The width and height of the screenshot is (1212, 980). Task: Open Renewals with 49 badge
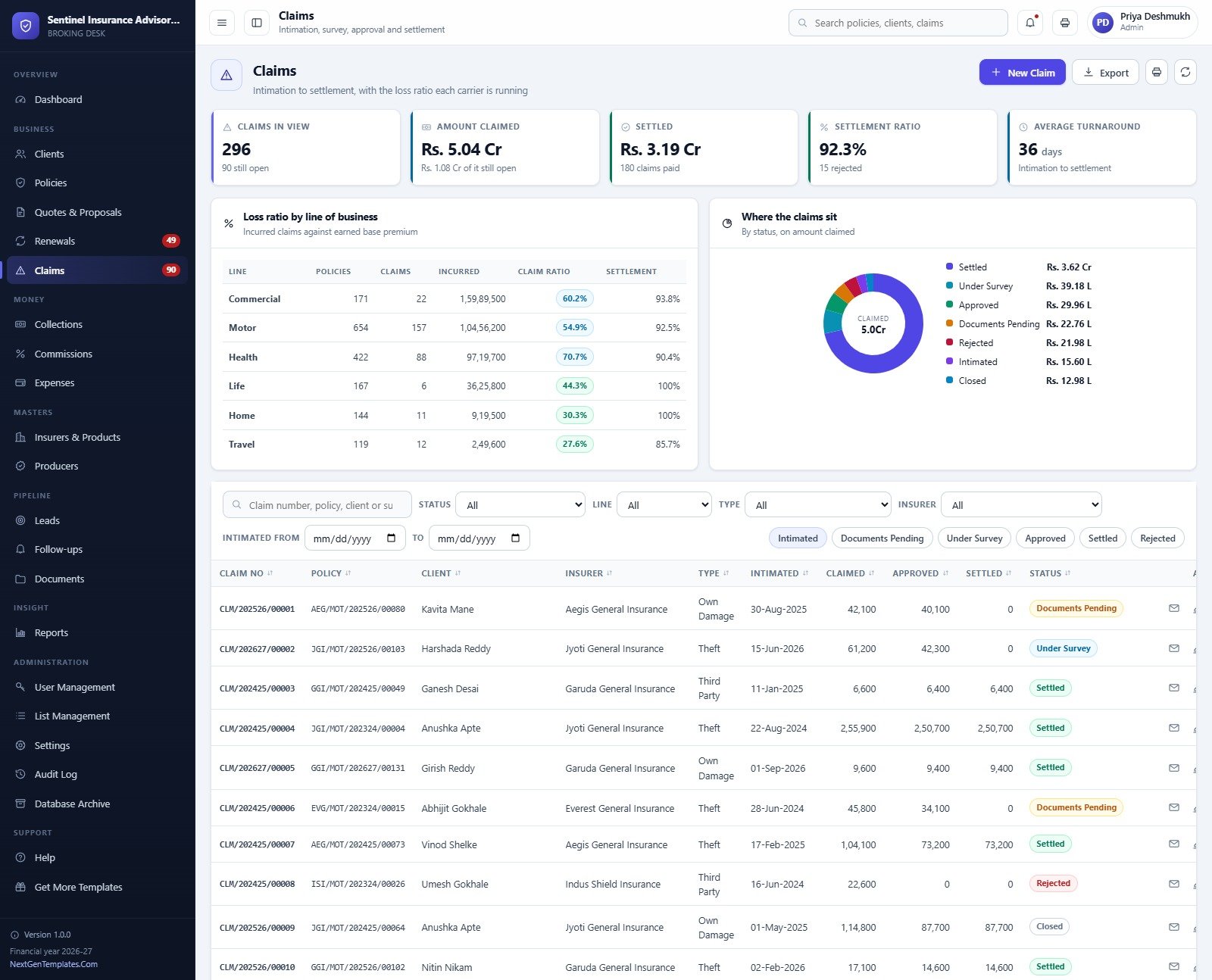tap(97, 241)
